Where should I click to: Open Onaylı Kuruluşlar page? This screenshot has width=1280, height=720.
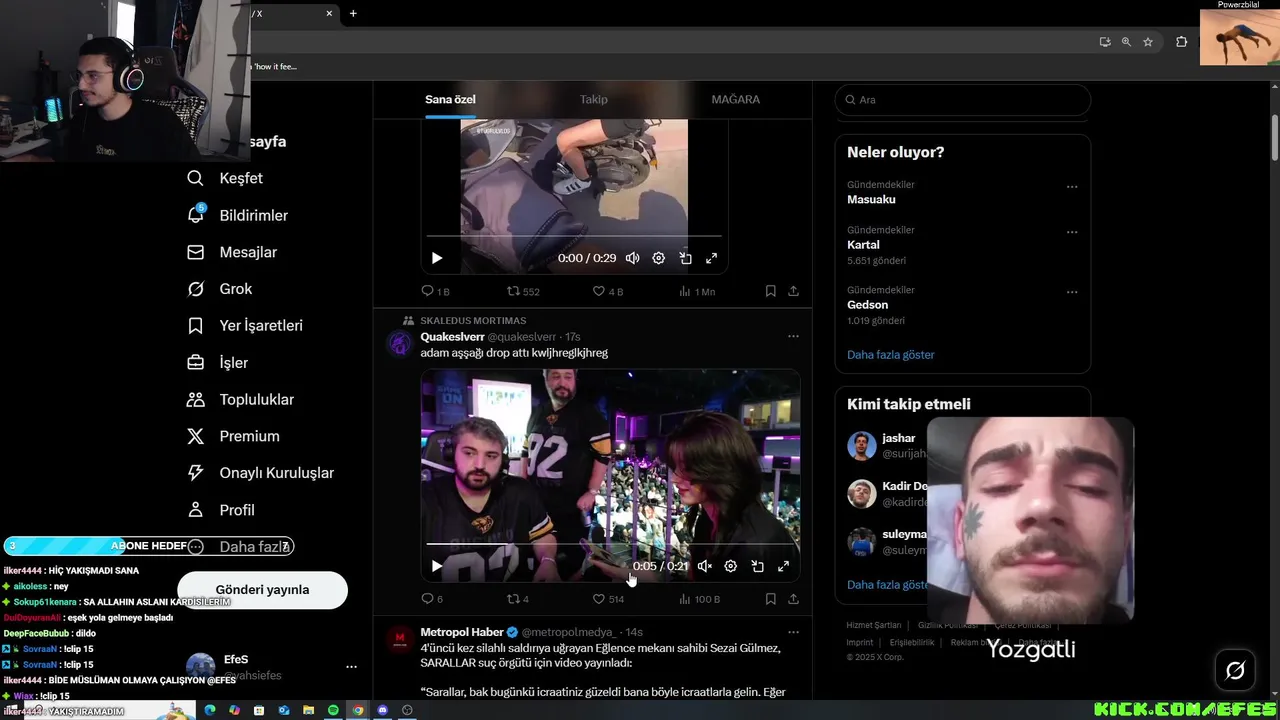click(261, 473)
